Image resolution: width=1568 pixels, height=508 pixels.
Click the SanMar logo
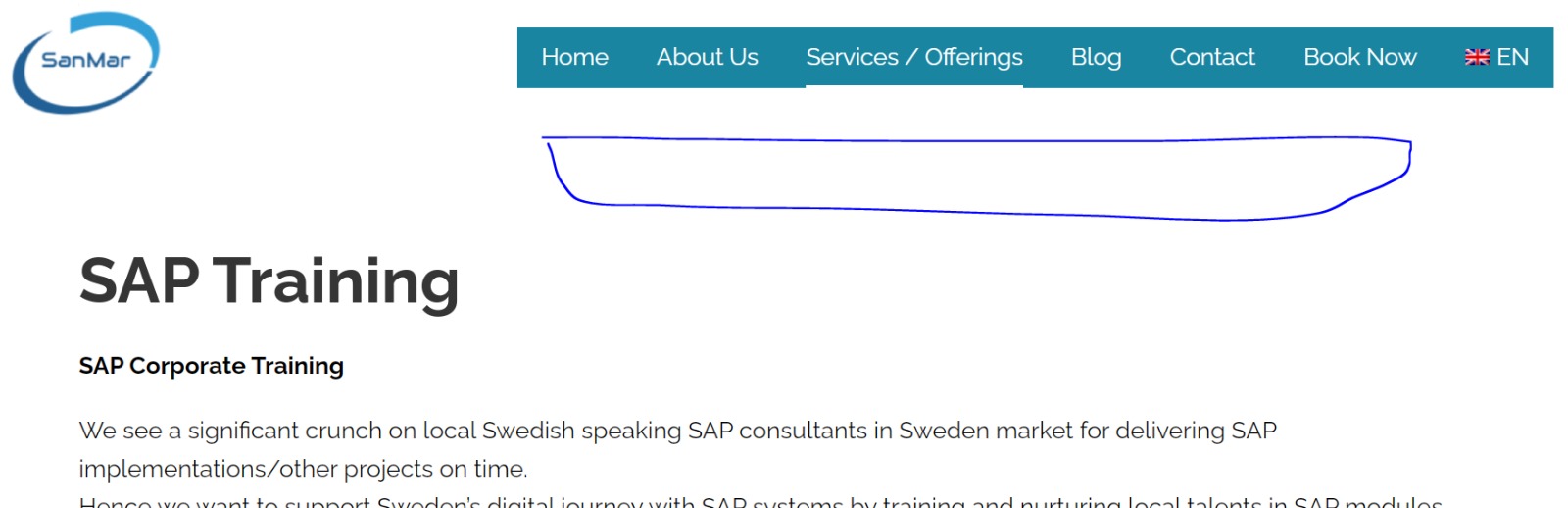pyautogui.click(x=85, y=61)
